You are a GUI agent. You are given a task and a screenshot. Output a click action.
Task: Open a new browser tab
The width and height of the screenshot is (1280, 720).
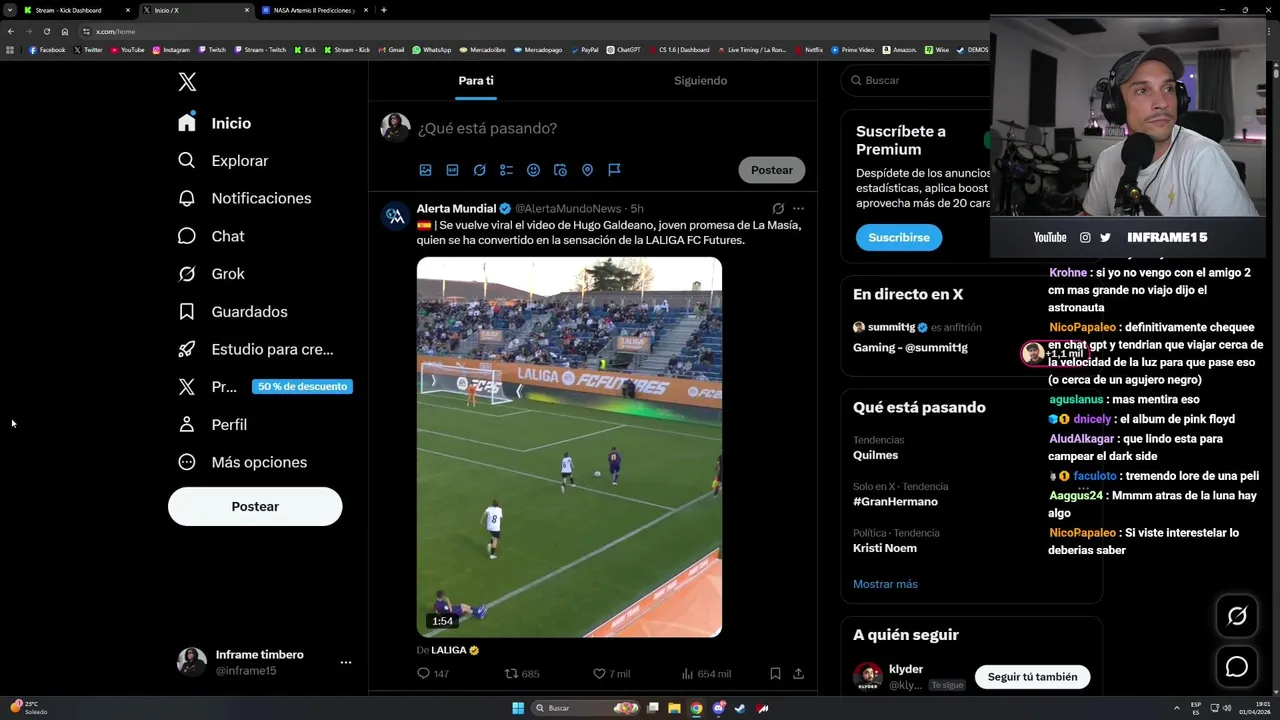point(384,10)
